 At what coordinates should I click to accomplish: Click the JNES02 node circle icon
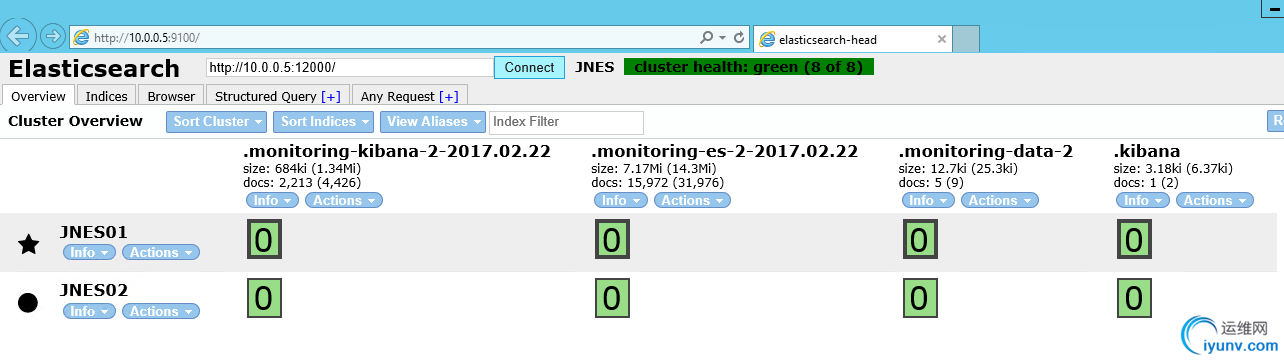point(28,302)
